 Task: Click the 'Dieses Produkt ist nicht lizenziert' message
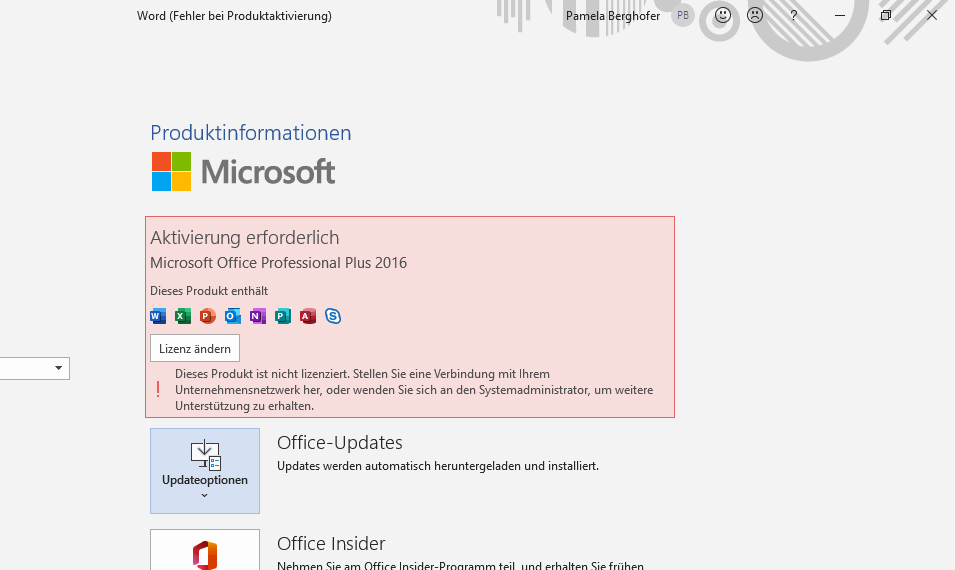(x=414, y=390)
